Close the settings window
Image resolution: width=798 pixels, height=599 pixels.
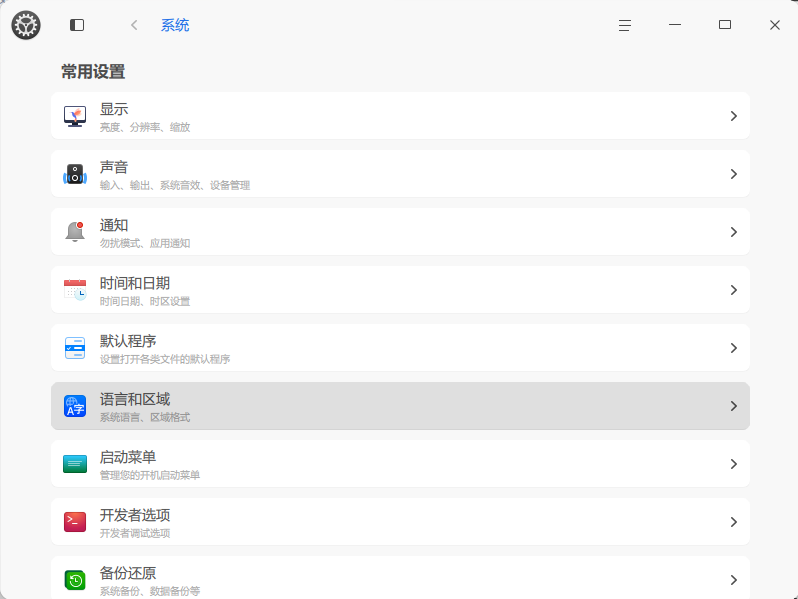click(x=775, y=25)
